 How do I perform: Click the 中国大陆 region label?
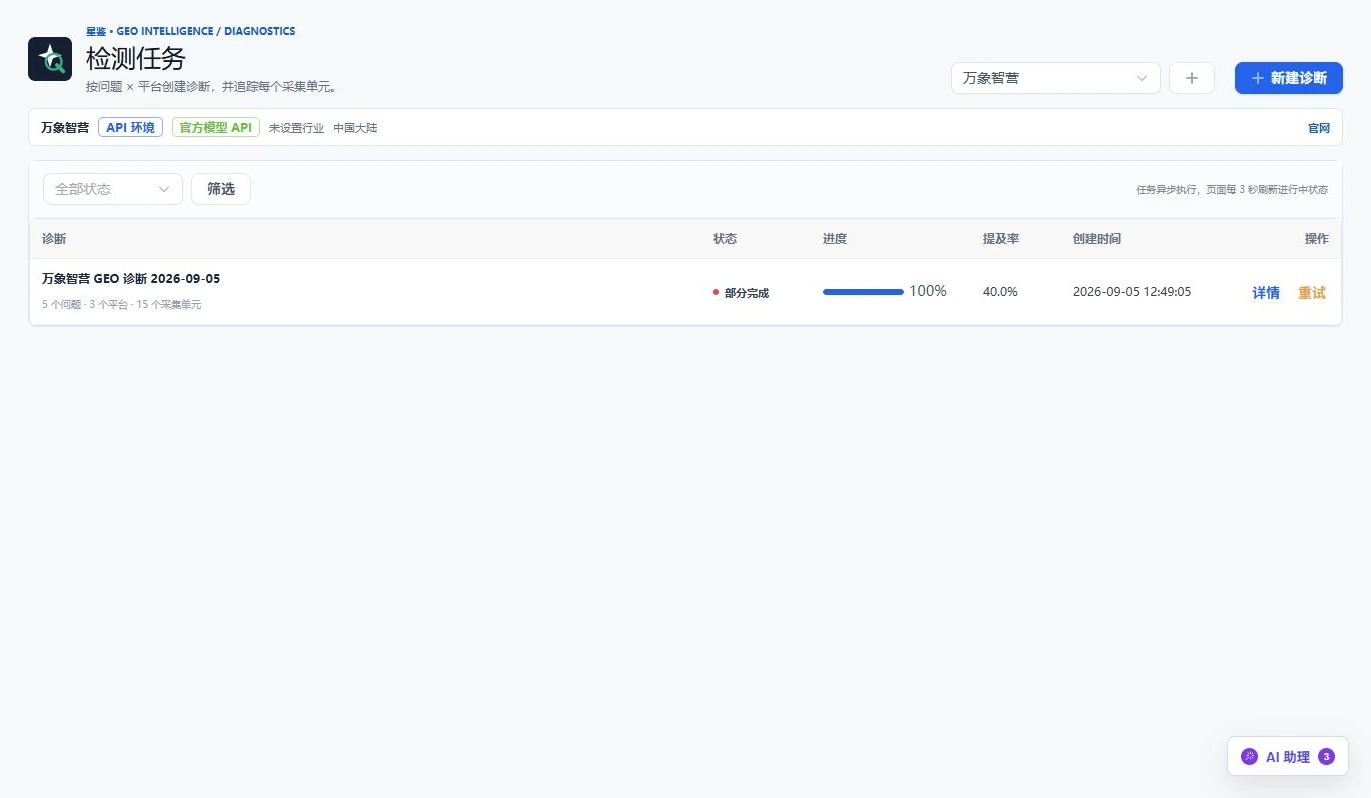click(355, 128)
